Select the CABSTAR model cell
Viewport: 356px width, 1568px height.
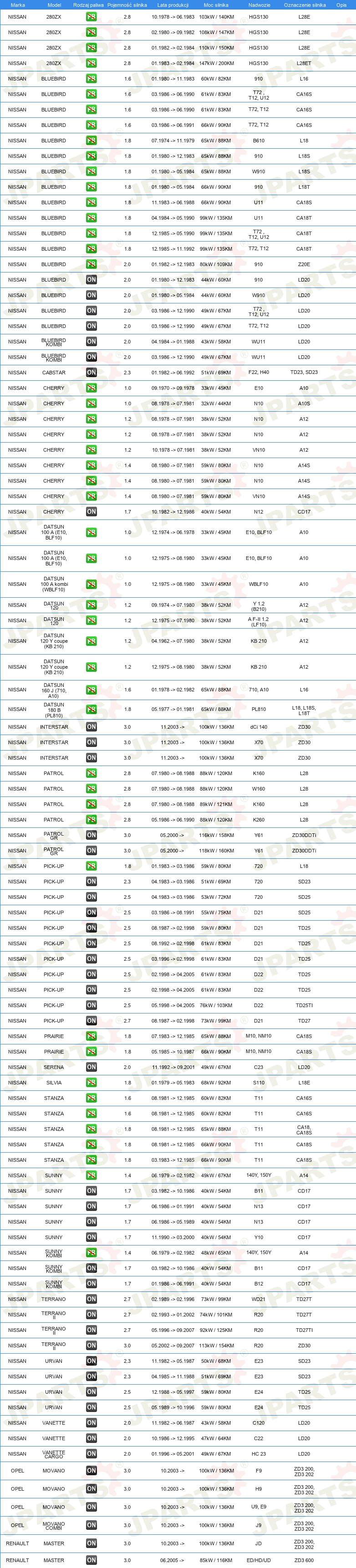coord(54,373)
